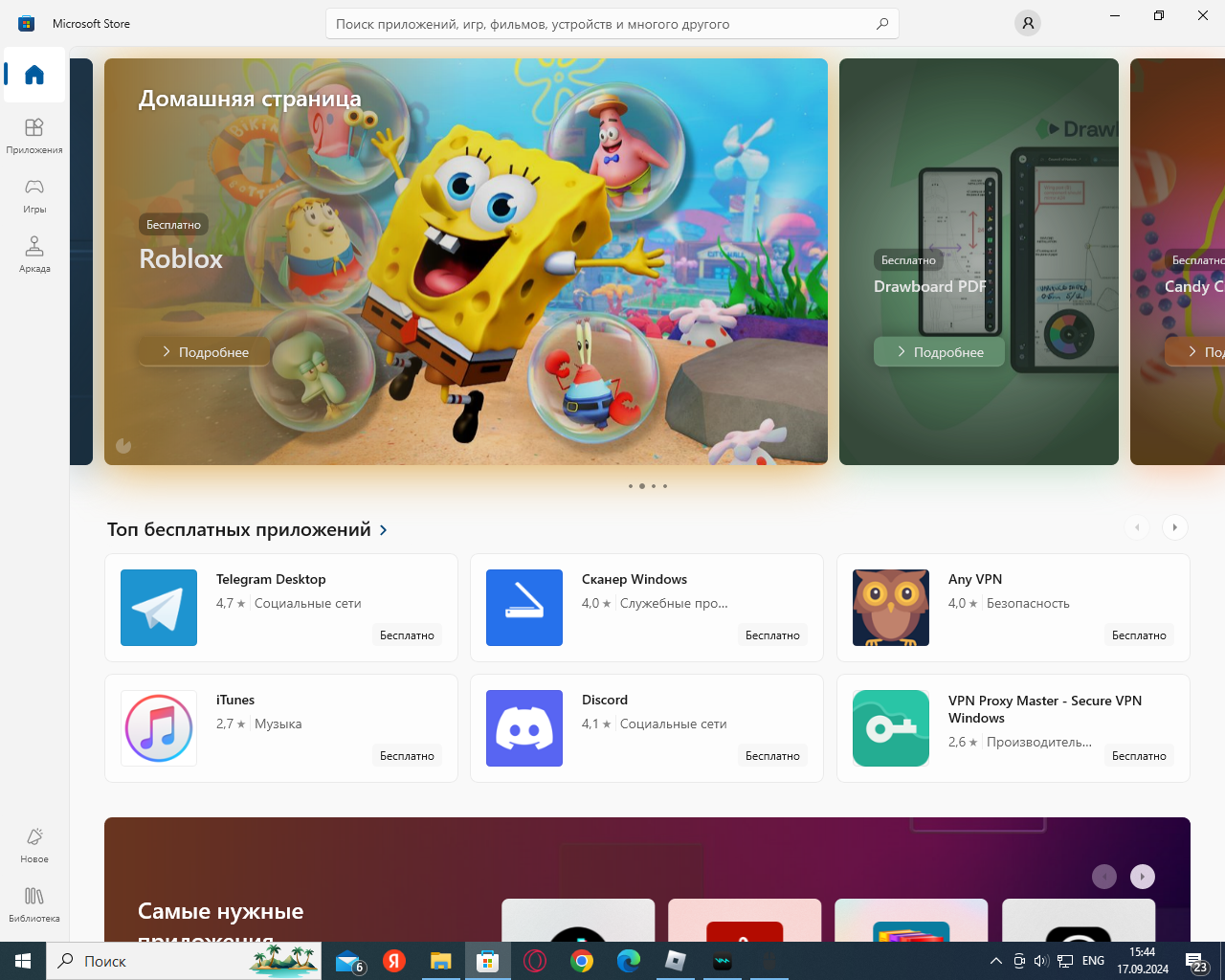This screenshot has width=1225, height=980.
Task: Advance Самые нужные приложения carousel right arrow
Action: (x=1142, y=877)
